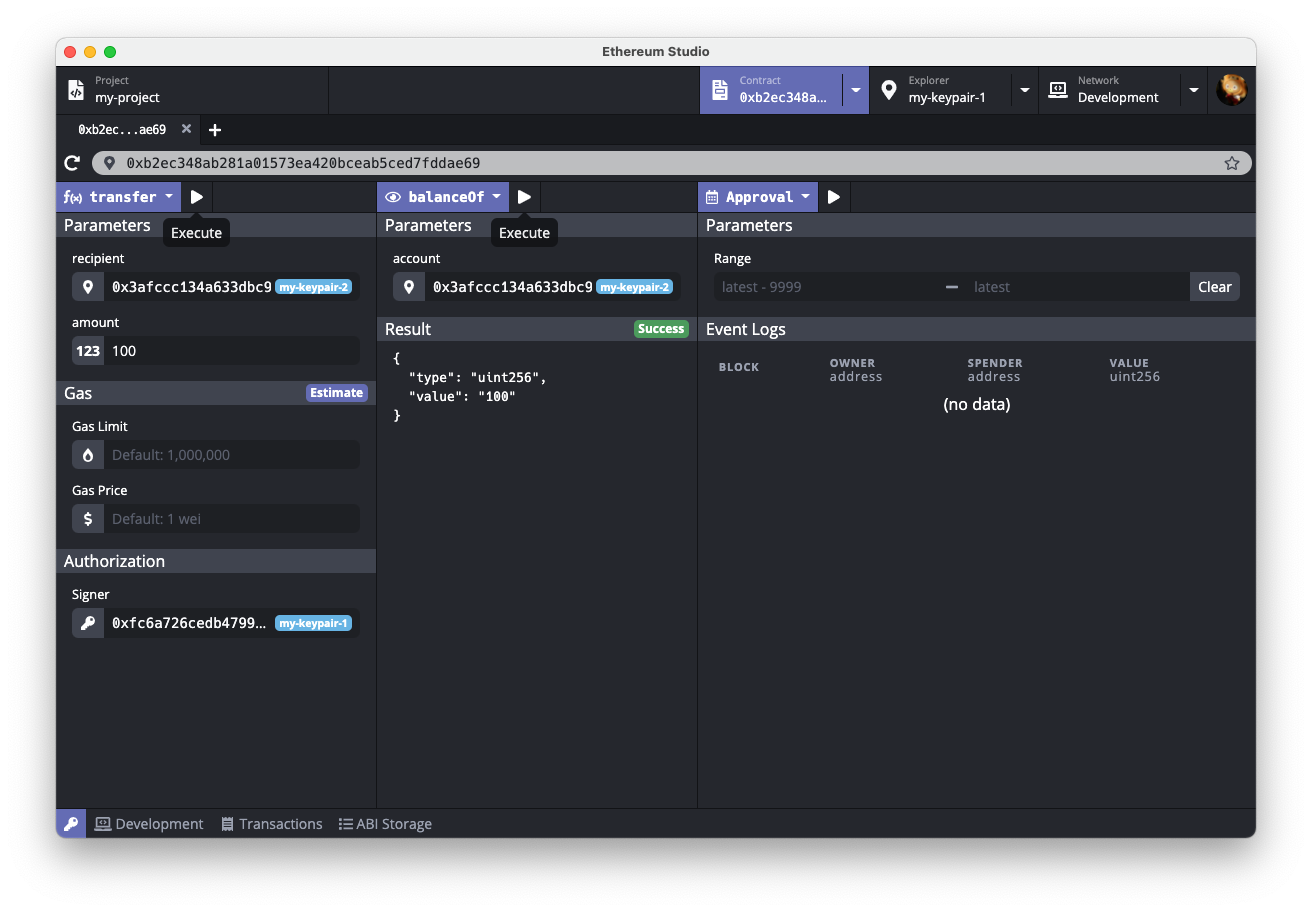
Task: Focus the Gas Price input
Action: (x=231, y=519)
